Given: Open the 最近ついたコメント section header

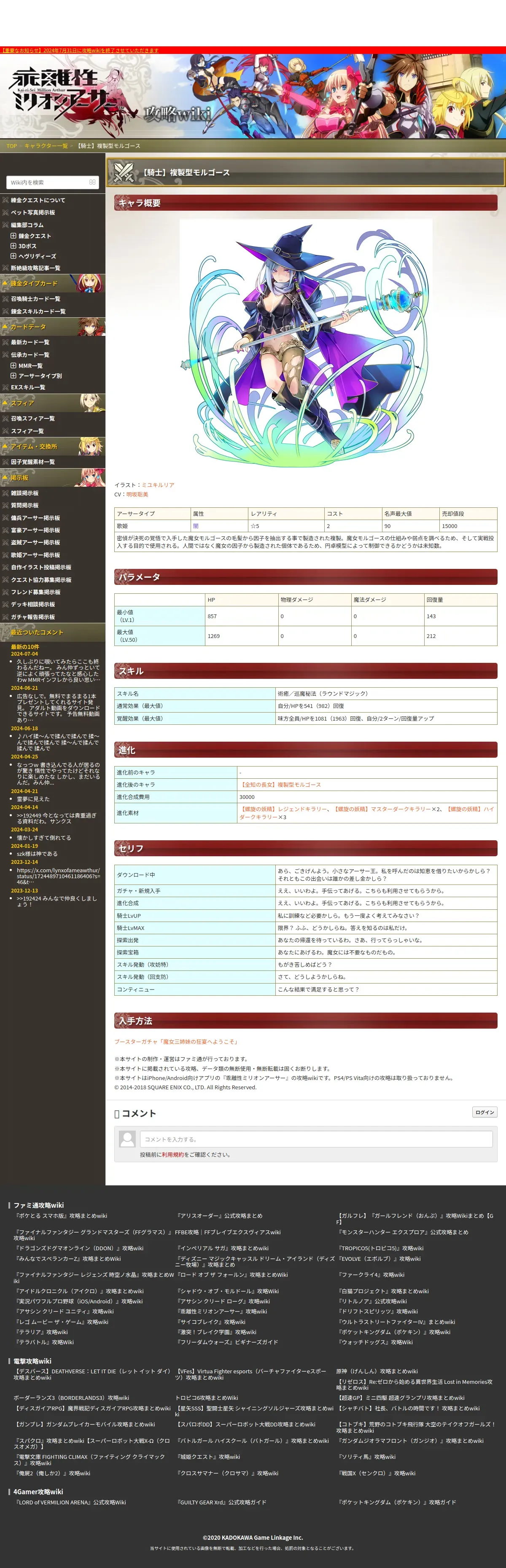Looking at the screenshot, I should [x=52, y=632].
